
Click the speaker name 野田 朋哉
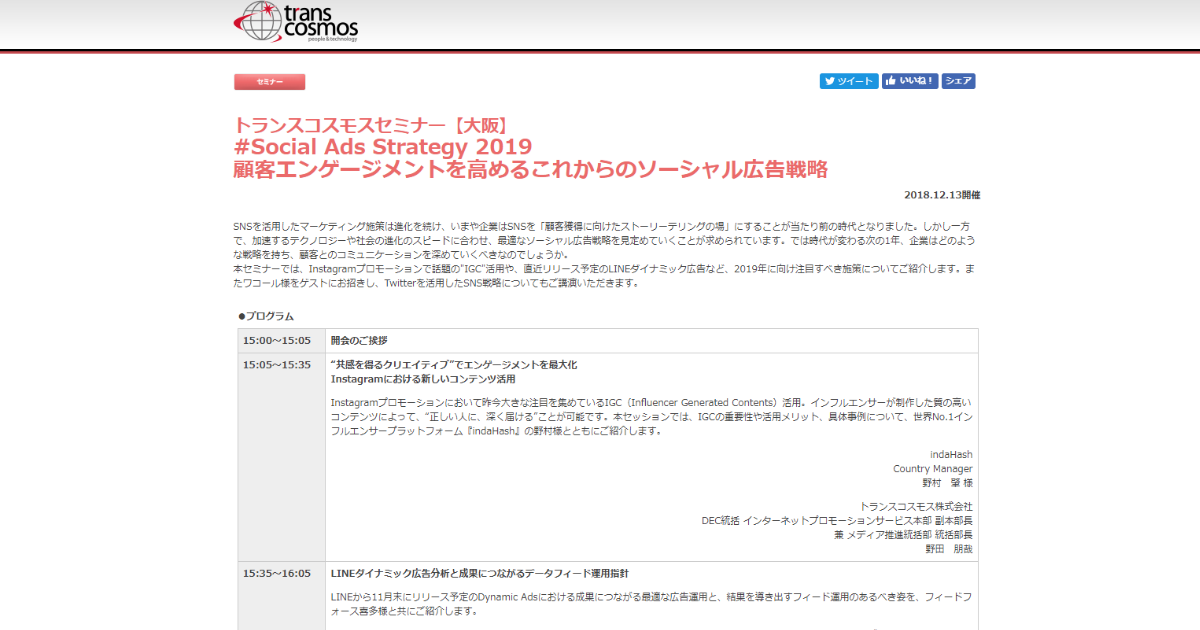pyautogui.click(x=949, y=549)
